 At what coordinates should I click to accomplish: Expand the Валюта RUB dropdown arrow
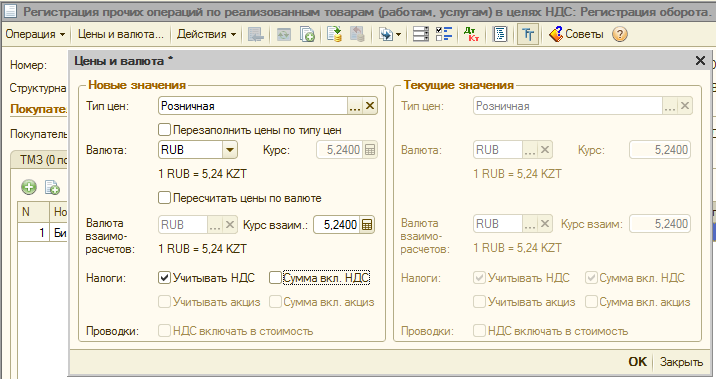coord(230,150)
